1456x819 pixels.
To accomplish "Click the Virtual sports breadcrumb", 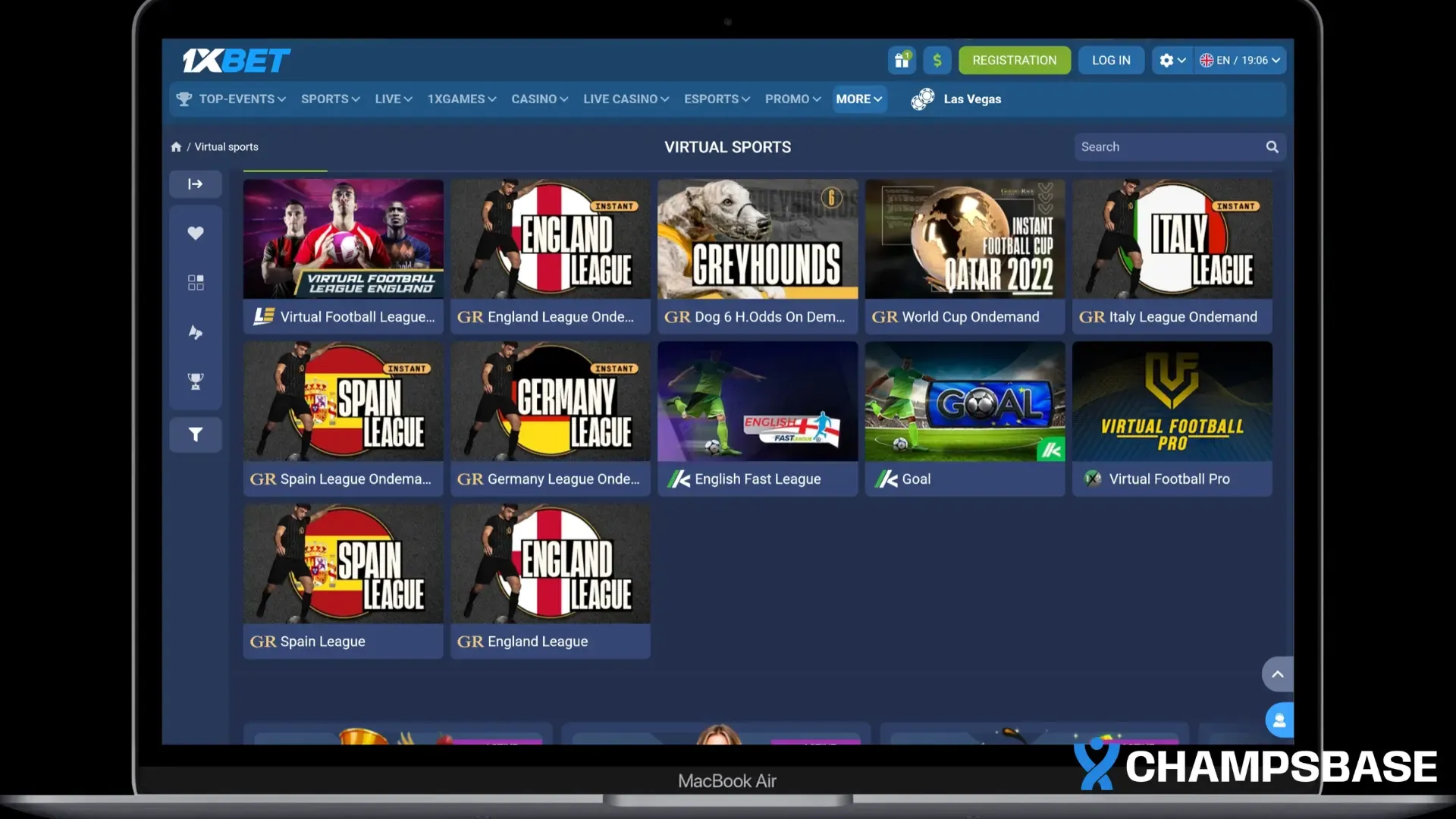I will (x=226, y=147).
